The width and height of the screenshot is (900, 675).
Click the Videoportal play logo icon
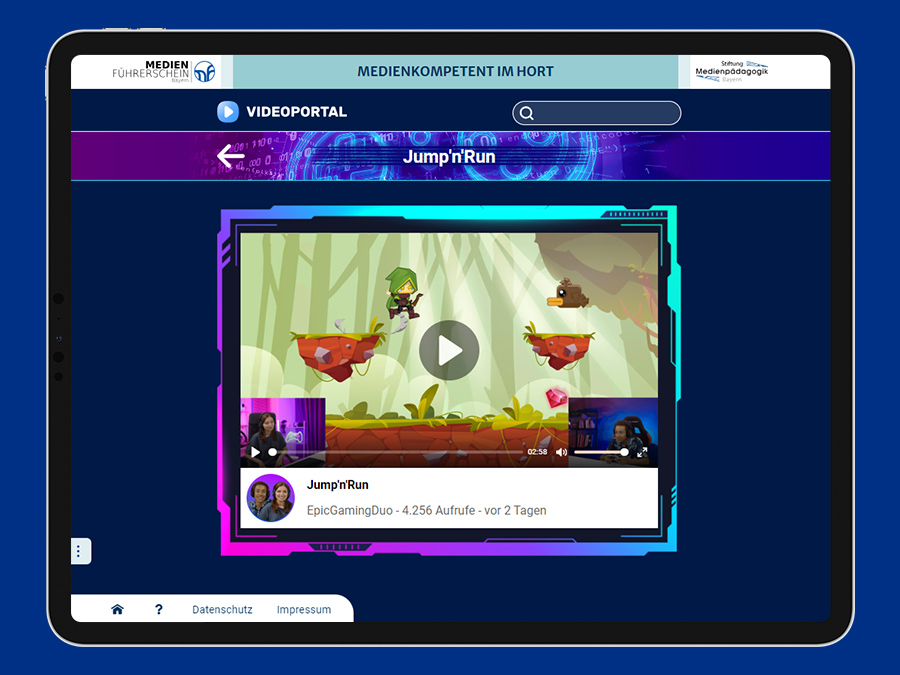click(x=228, y=112)
